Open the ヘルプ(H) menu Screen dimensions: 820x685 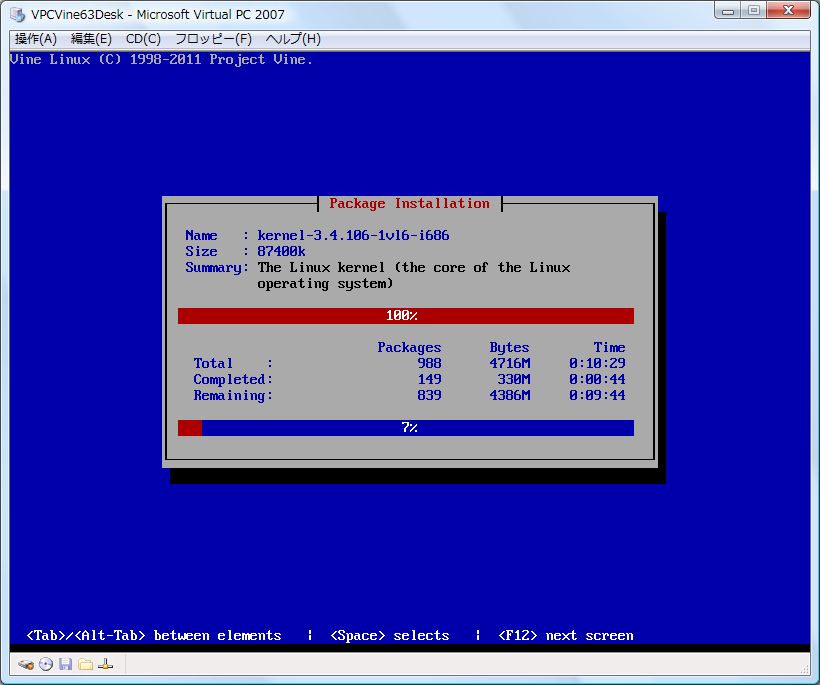[x=293, y=39]
